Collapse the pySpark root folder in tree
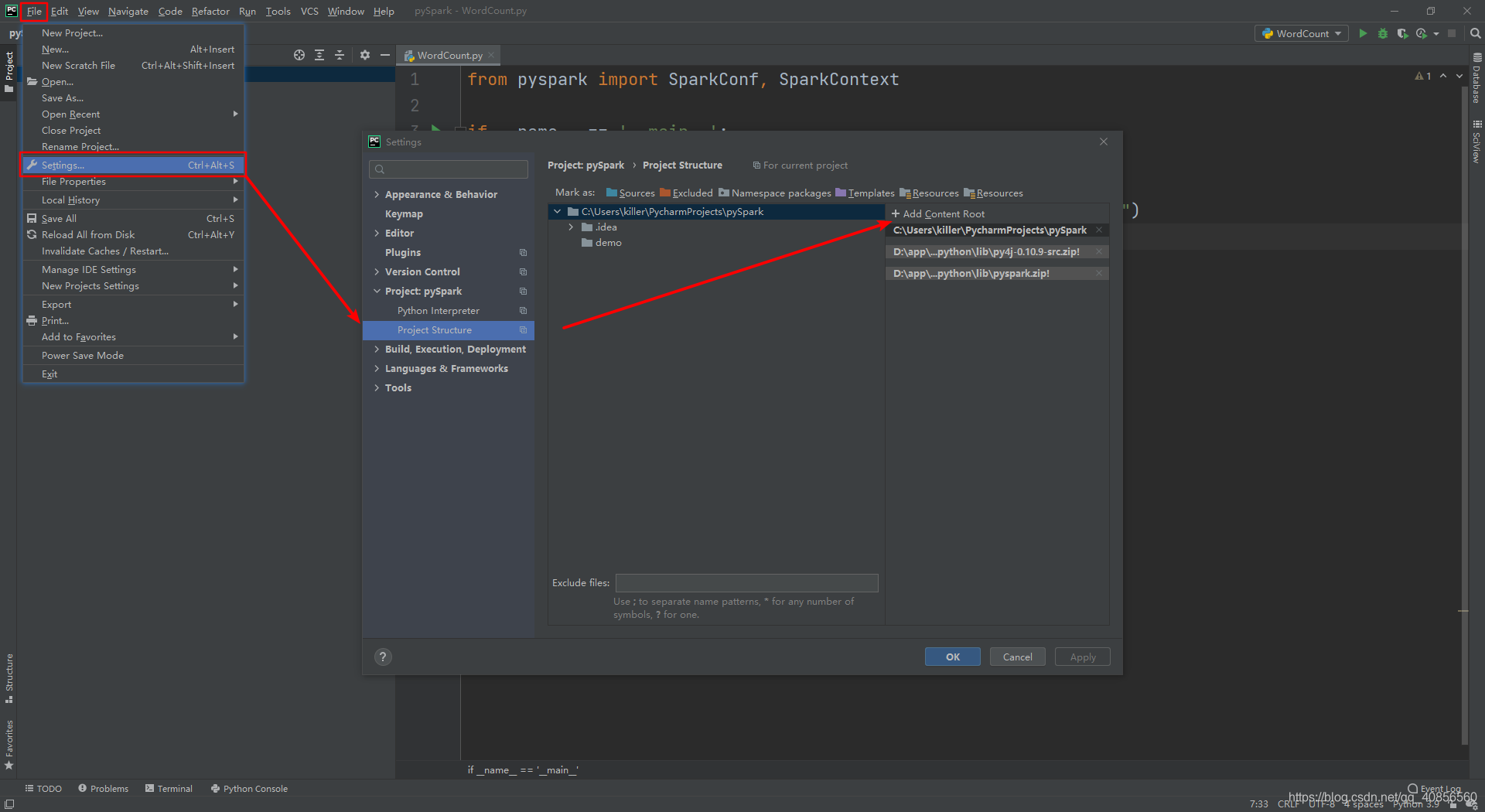 (x=557, y=211)
